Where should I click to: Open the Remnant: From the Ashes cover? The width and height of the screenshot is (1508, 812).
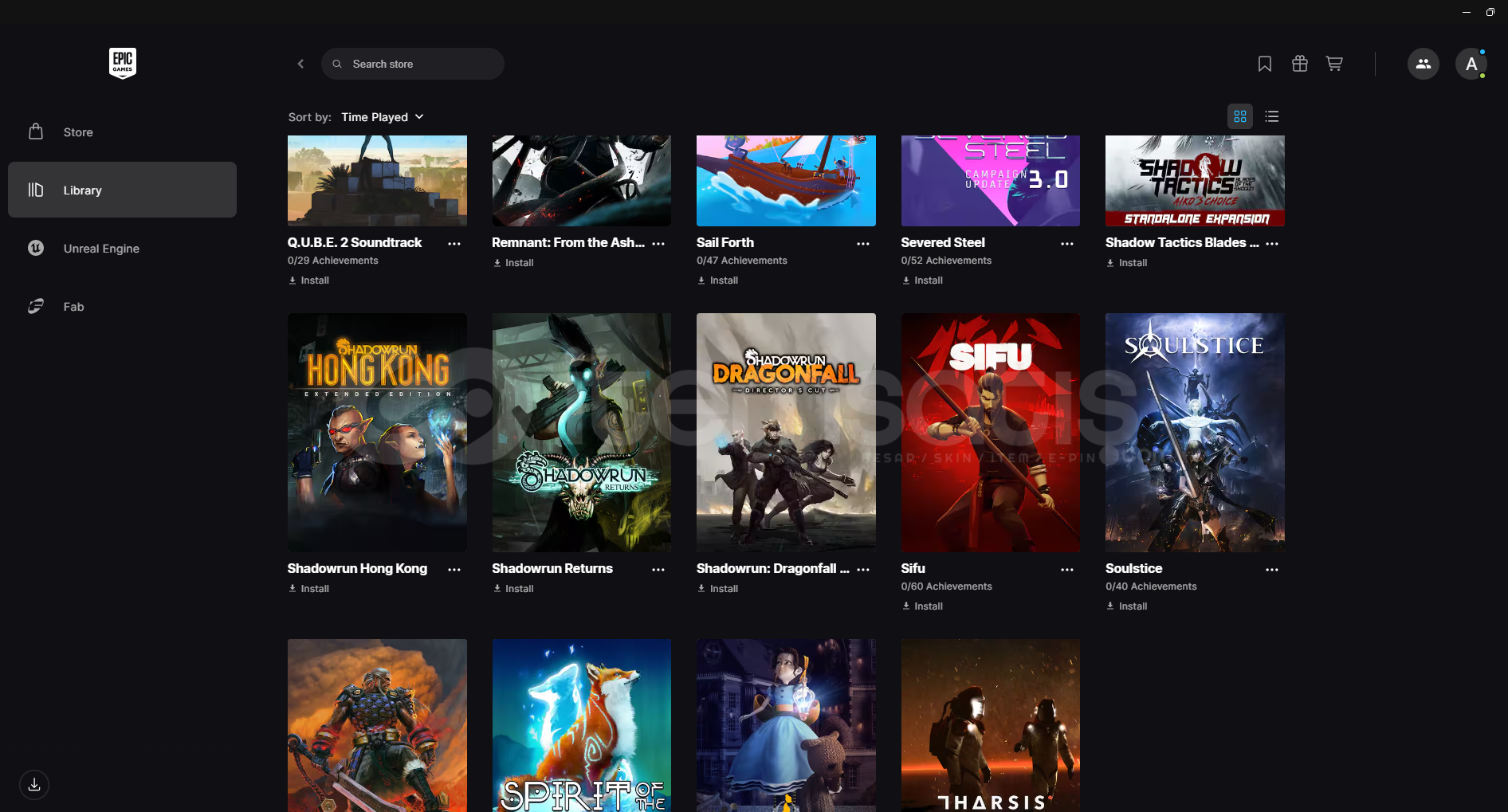click(582, 181)
